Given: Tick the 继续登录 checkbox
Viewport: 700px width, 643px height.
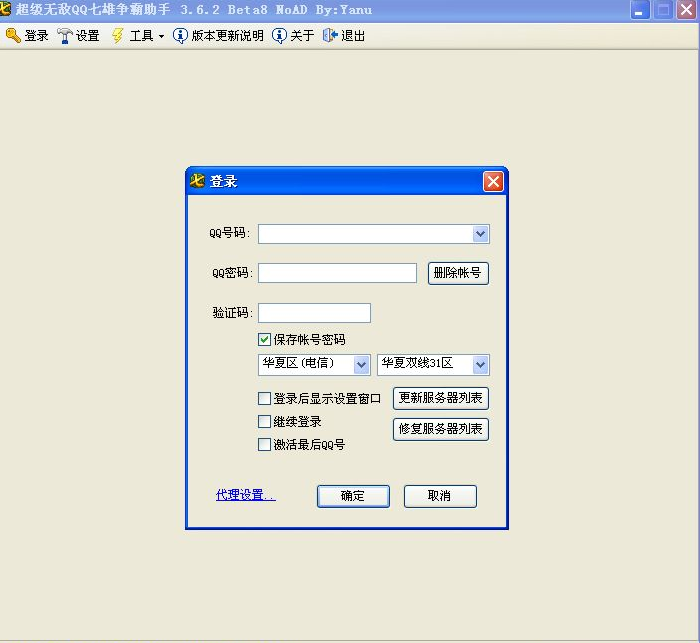Looking at the screenshot, I should [x=264, y=421].
